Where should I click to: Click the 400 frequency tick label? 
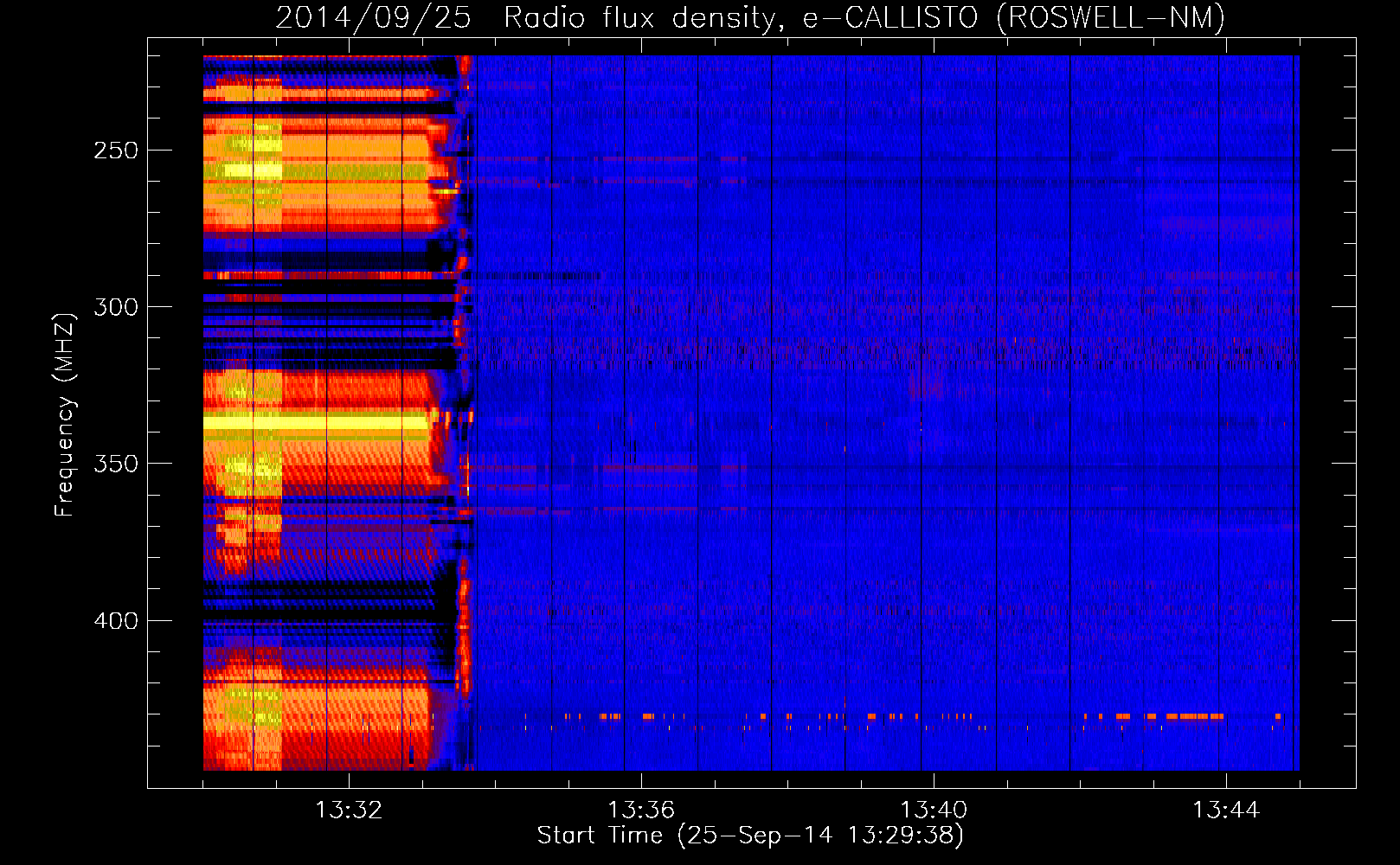[x=116, y=621]
